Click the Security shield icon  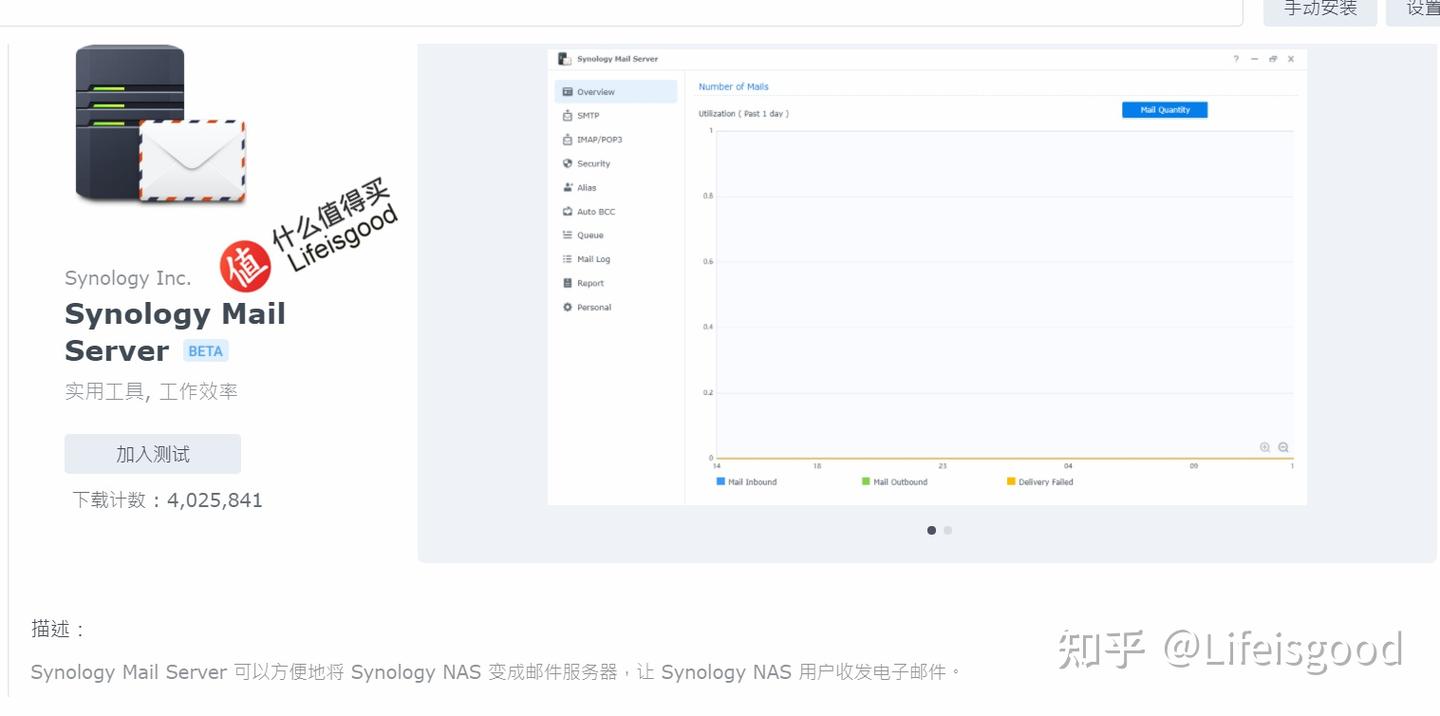tap(567, 164)
